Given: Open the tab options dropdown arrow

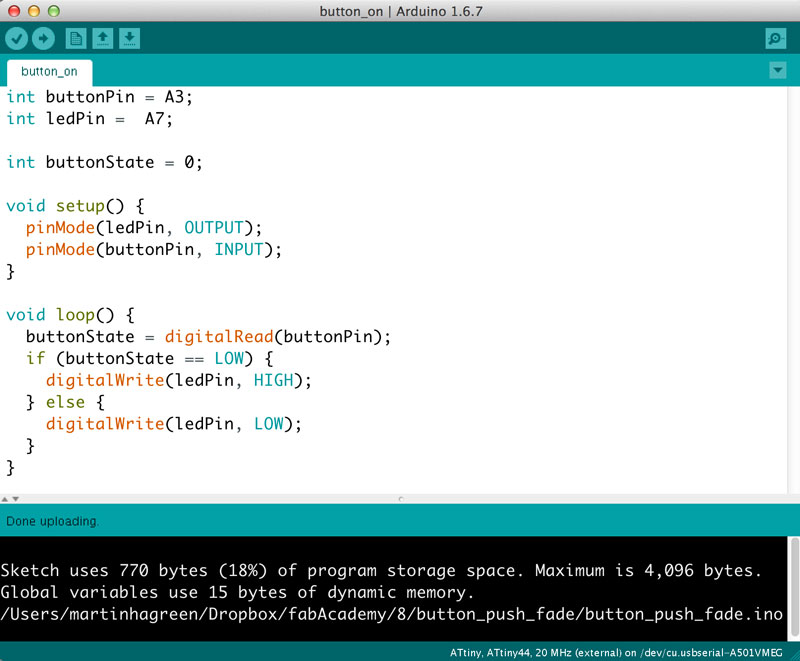Looking at the screenshot, I should (x=778, y=70).
